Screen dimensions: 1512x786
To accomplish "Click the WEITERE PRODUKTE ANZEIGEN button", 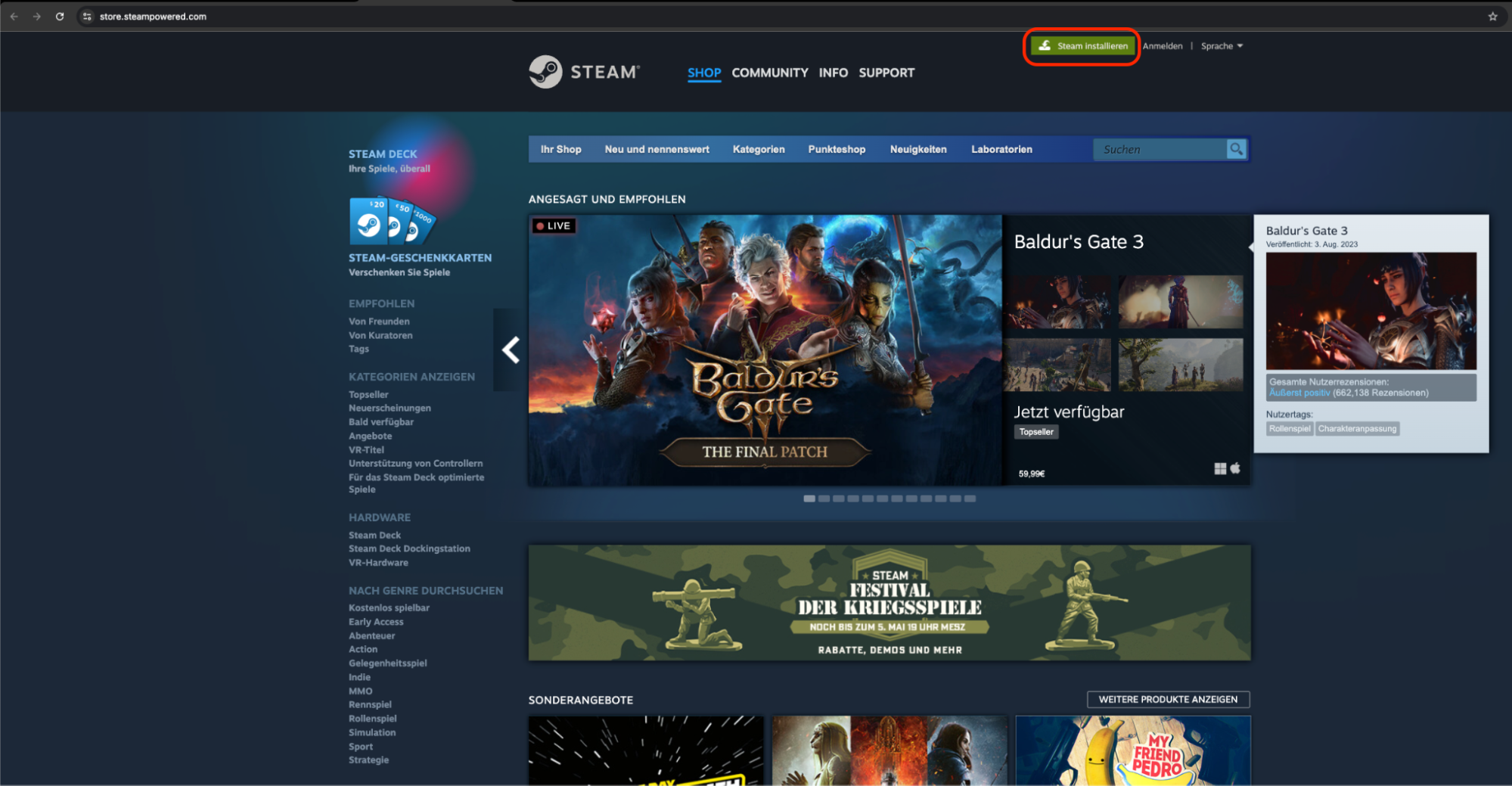I will pos(1168,699).
